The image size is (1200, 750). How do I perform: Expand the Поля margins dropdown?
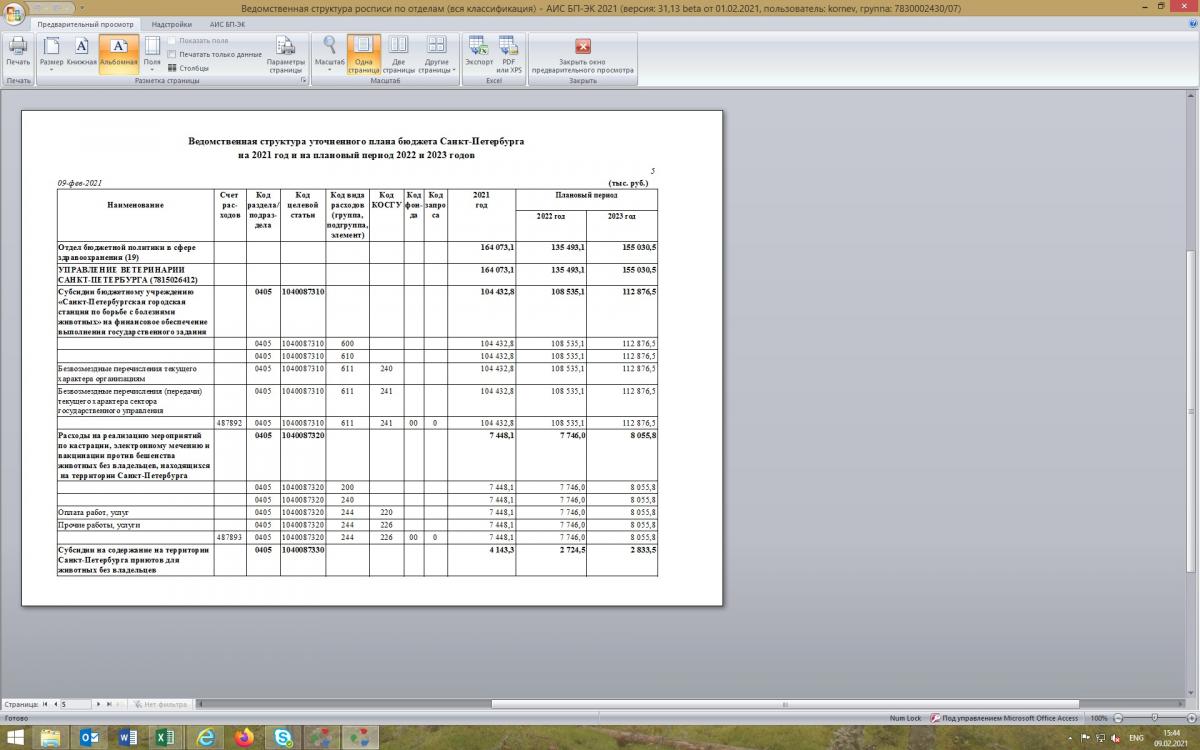tap(152, 53)
